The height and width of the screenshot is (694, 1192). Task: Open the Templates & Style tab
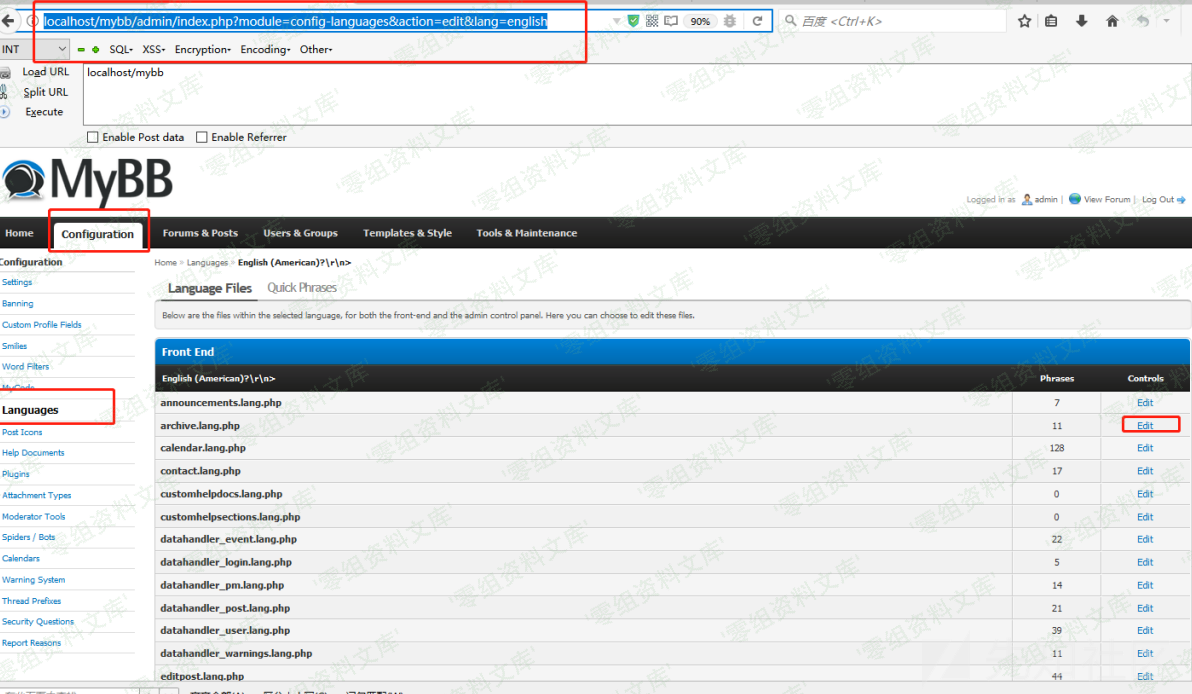pos(407,233)
